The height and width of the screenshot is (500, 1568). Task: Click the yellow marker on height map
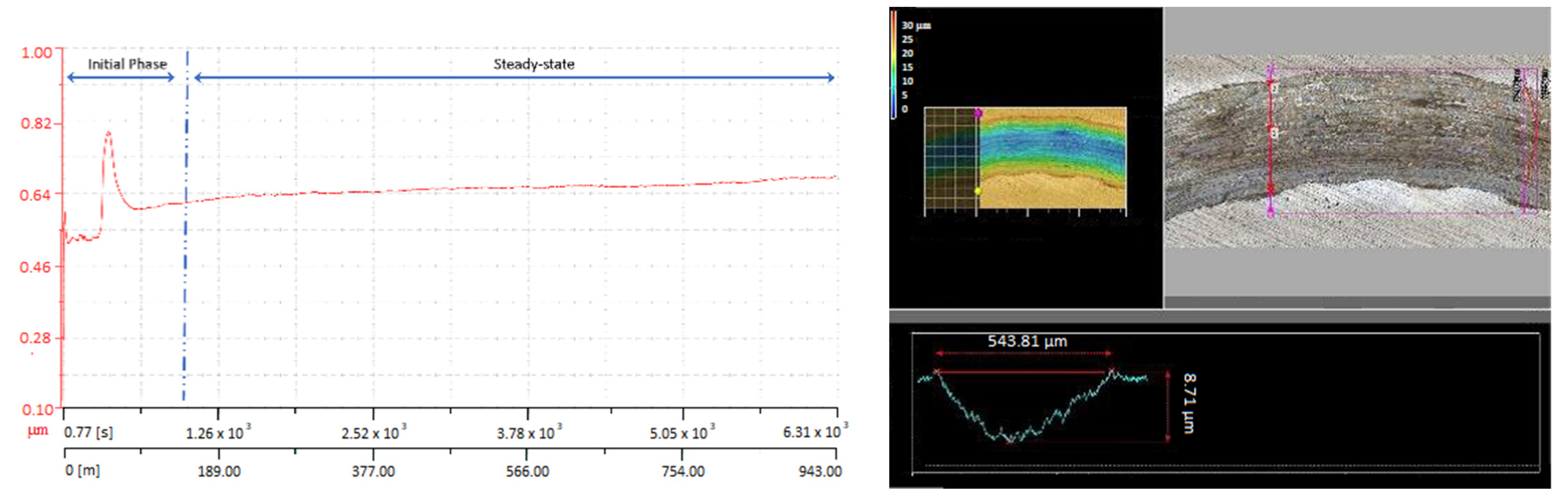pyautogui.click(x=977, y=191)
